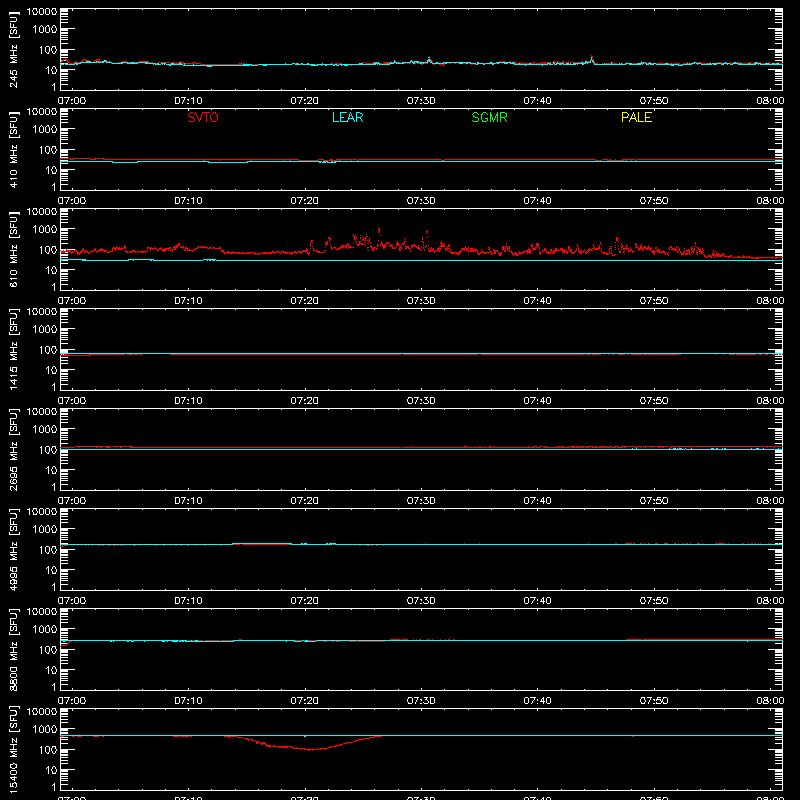
Task: Click the 10000 tick label of the 245 MHz plot
Action: click(x=42, y=12)
